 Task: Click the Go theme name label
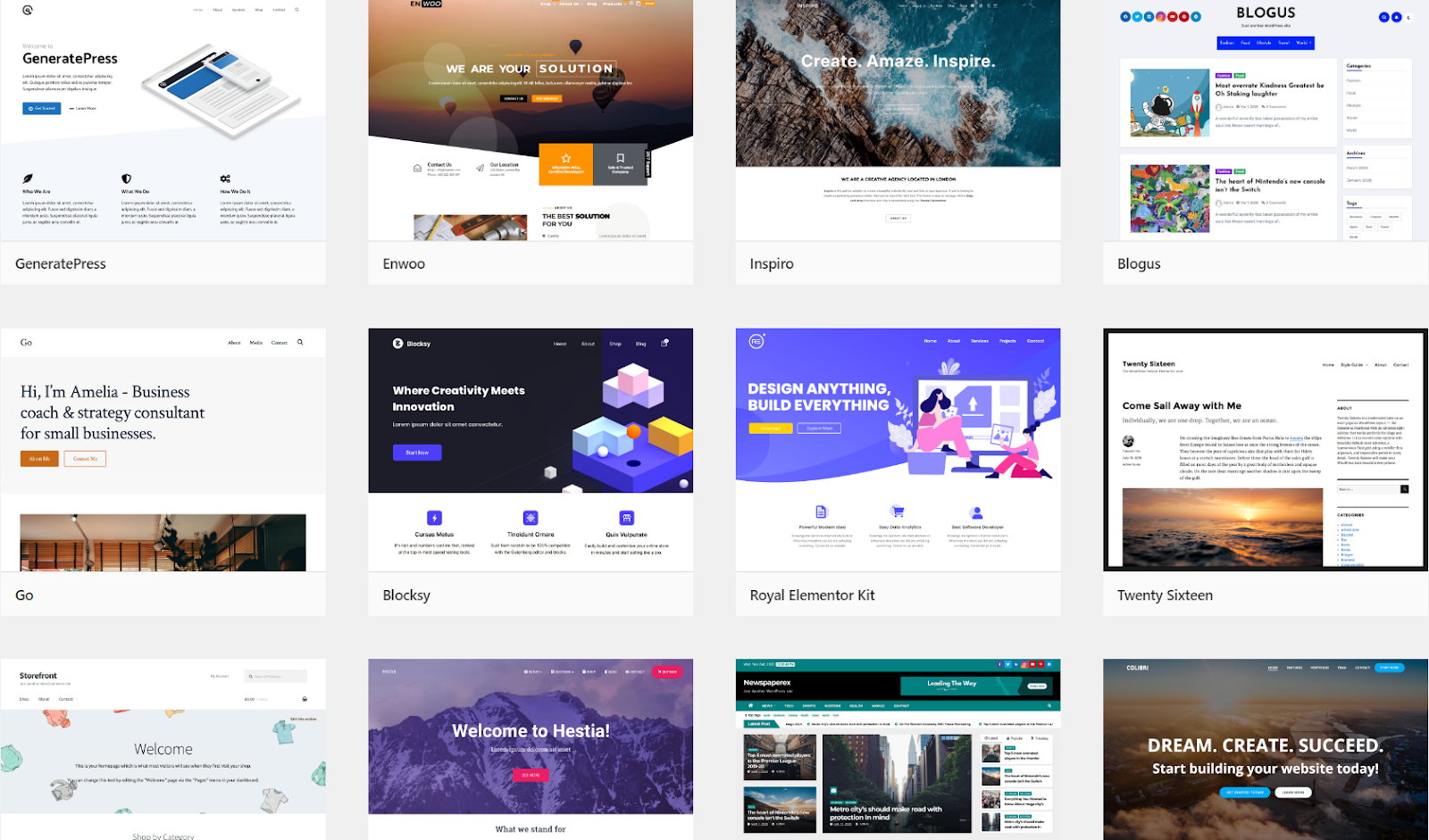tap(24, 595)
